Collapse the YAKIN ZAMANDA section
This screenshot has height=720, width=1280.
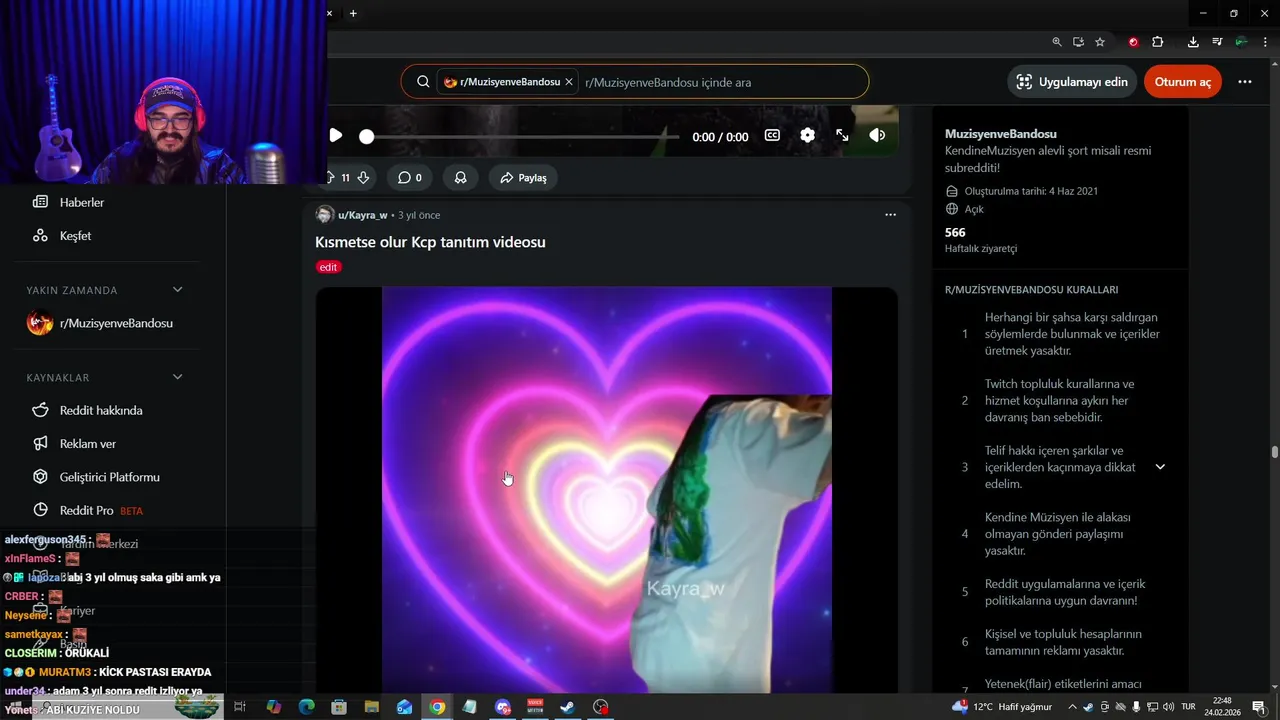click(x=178, y=290)
